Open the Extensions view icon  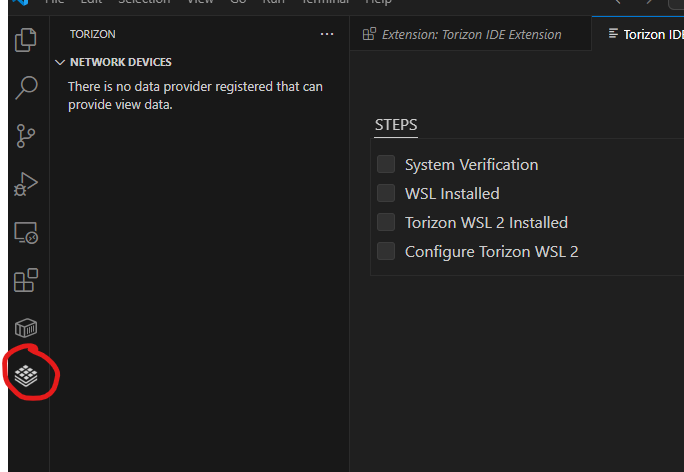click(x=26, y=280)
